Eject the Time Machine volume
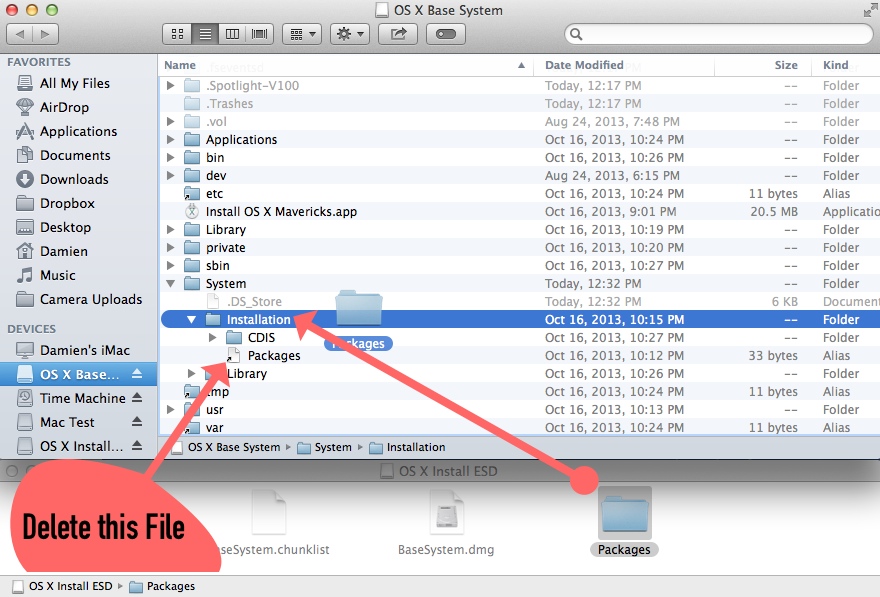This screenshot has width=880, height=597. tap(137, 398)
